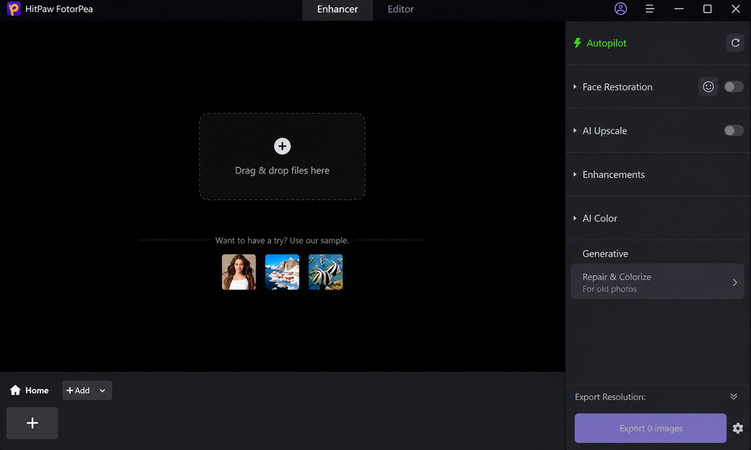Viewport: 751px width, 450px height.
Task: Switch to the Enhancer tab
Action: coord(337,9)
